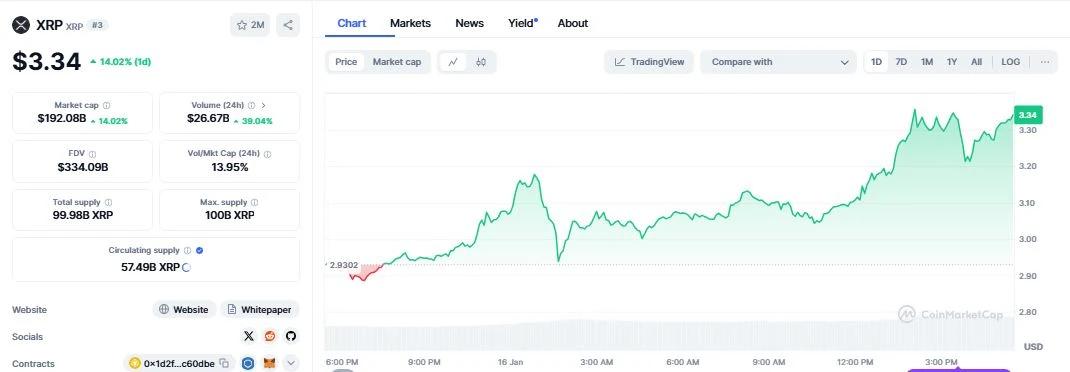Image resolution: width=1070 pixels, height=372 pixels.
Task: Toggle chart to Market cap view
Action: point(396,62)
